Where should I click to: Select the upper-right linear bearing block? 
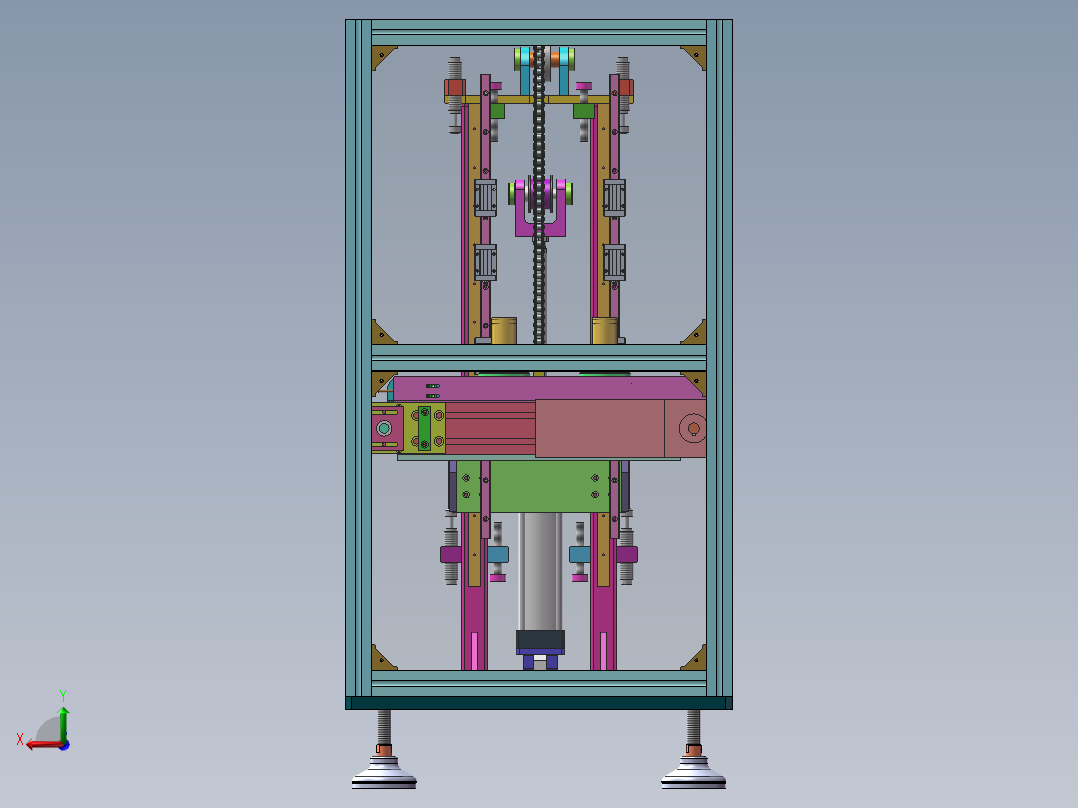(x=614, y=198)
